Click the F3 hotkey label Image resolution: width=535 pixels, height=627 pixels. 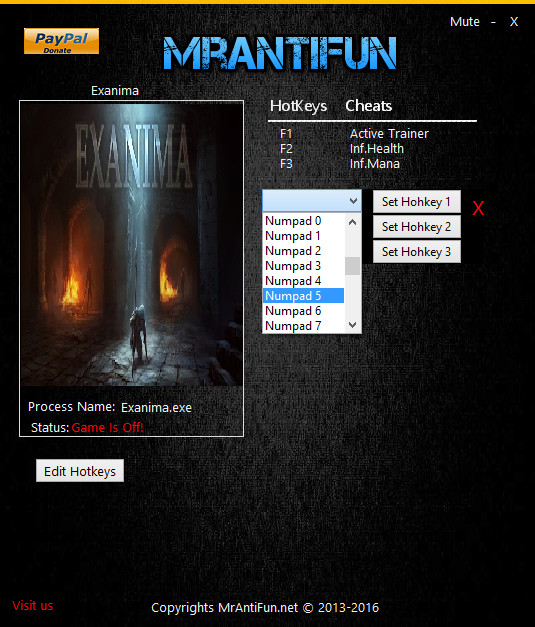tap(286, 164)
